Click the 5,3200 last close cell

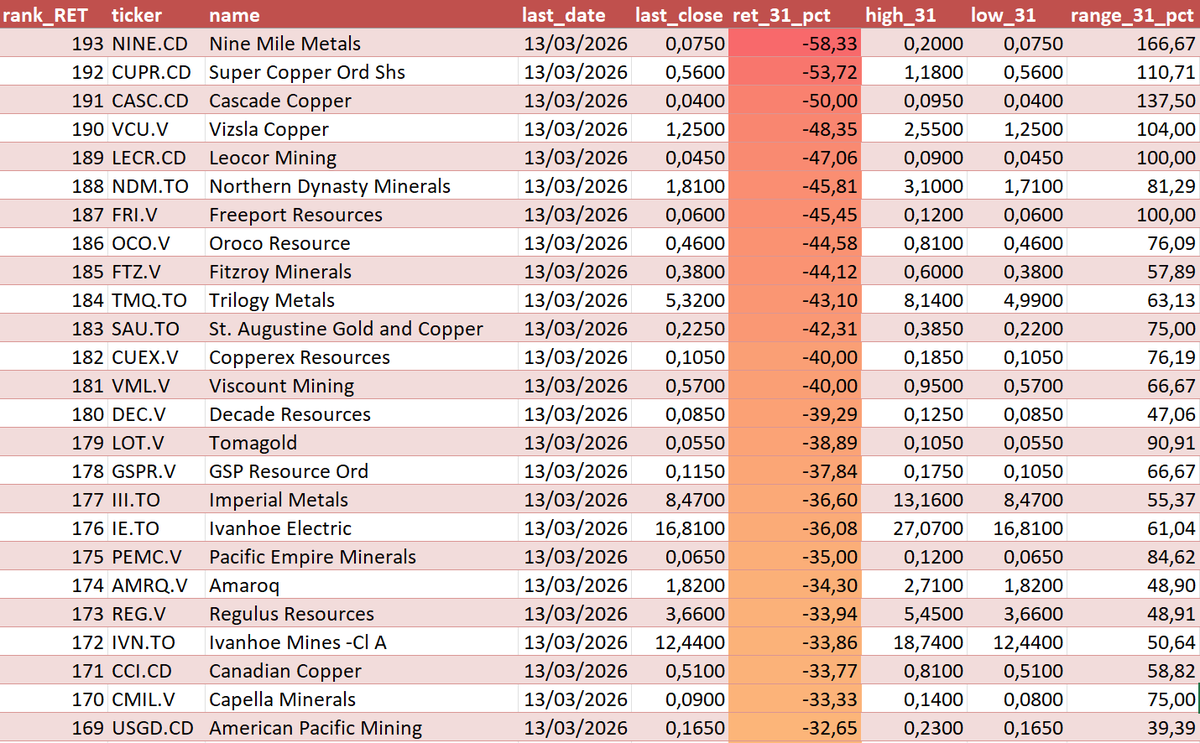[x=681, y=300]
